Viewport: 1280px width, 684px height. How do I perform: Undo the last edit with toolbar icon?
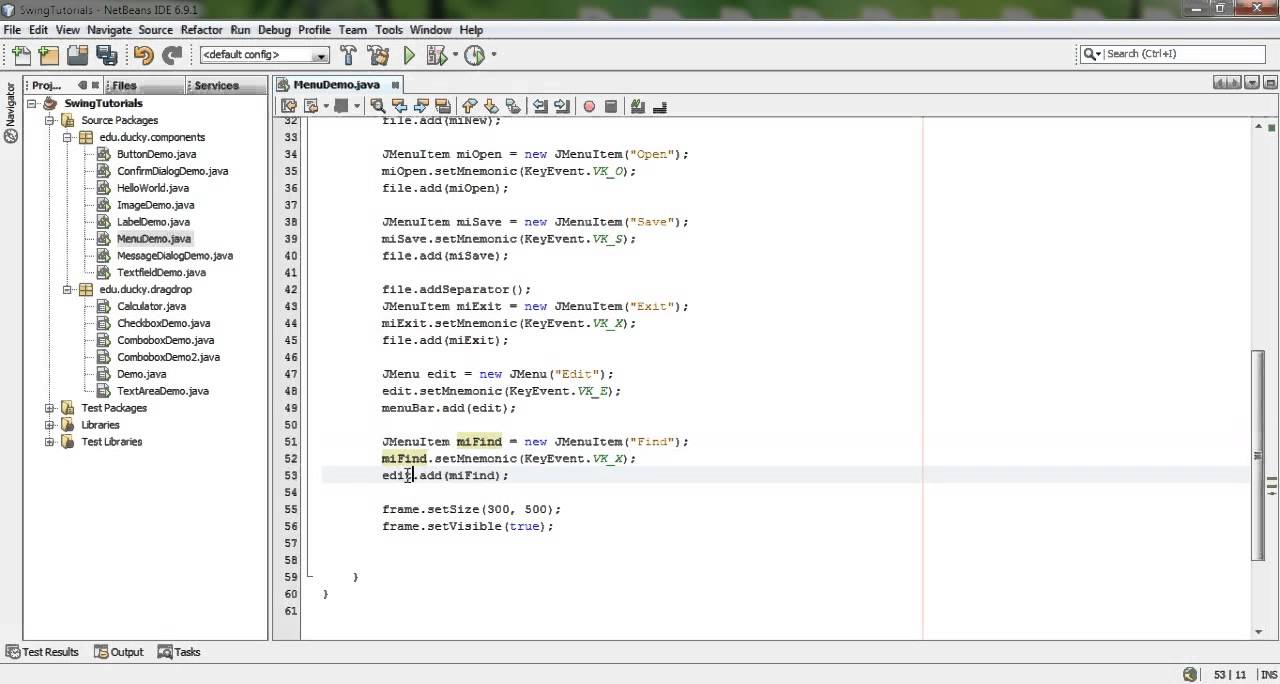pyautogui.click(x=143, y=55)
